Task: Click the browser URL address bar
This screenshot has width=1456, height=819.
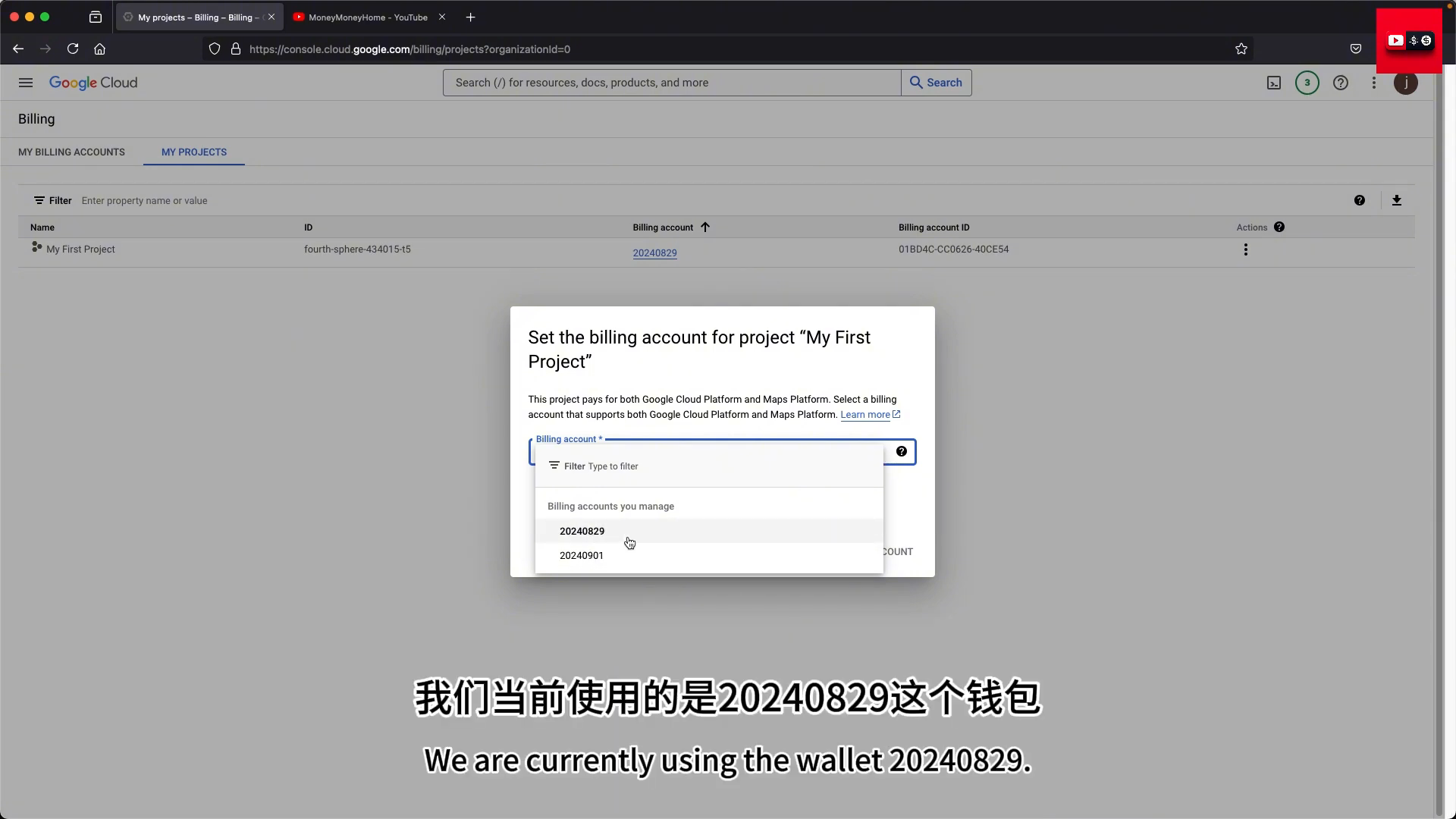Action: [728, 49]
